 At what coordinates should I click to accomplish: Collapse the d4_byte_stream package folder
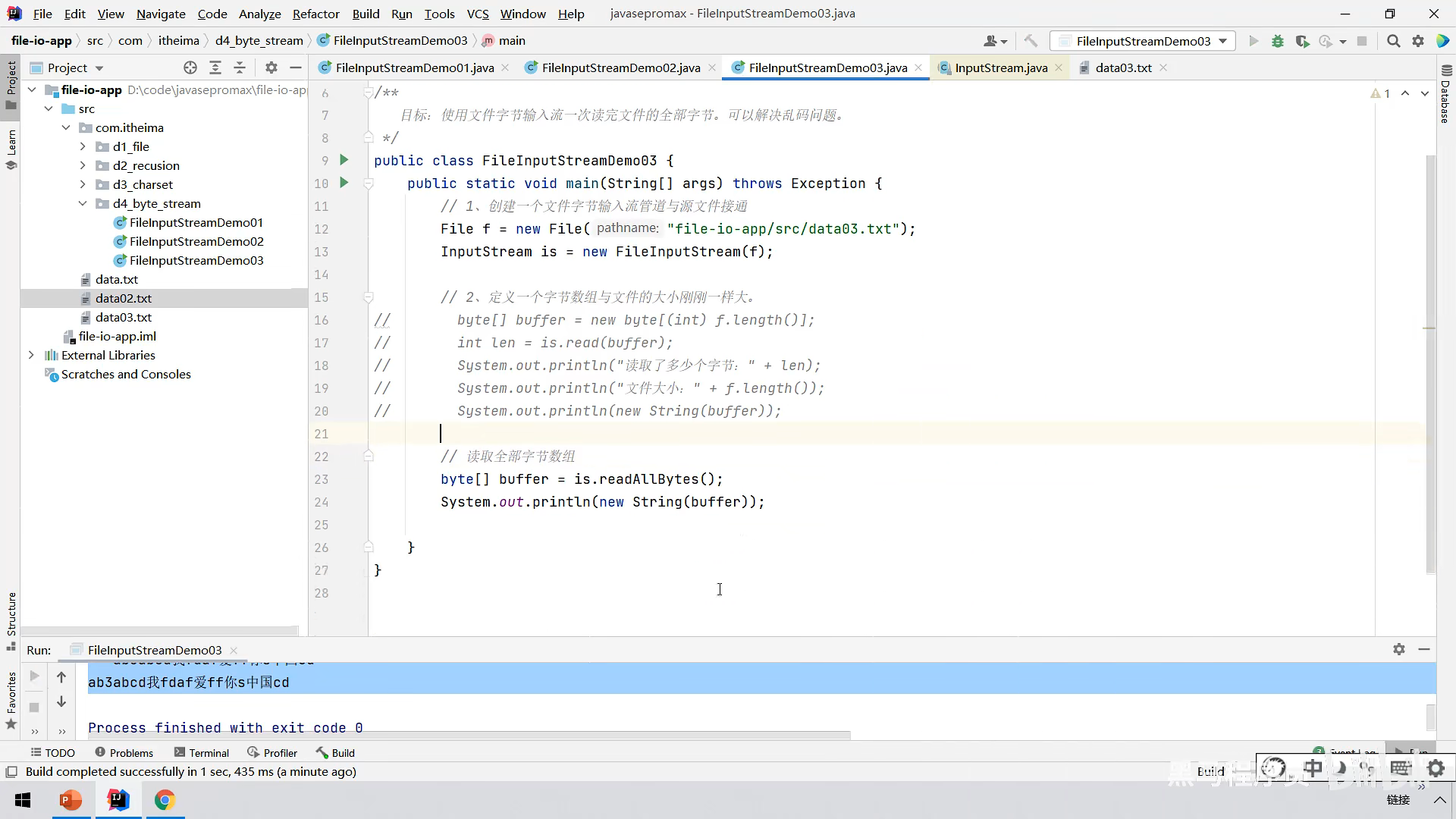point(83,203)
